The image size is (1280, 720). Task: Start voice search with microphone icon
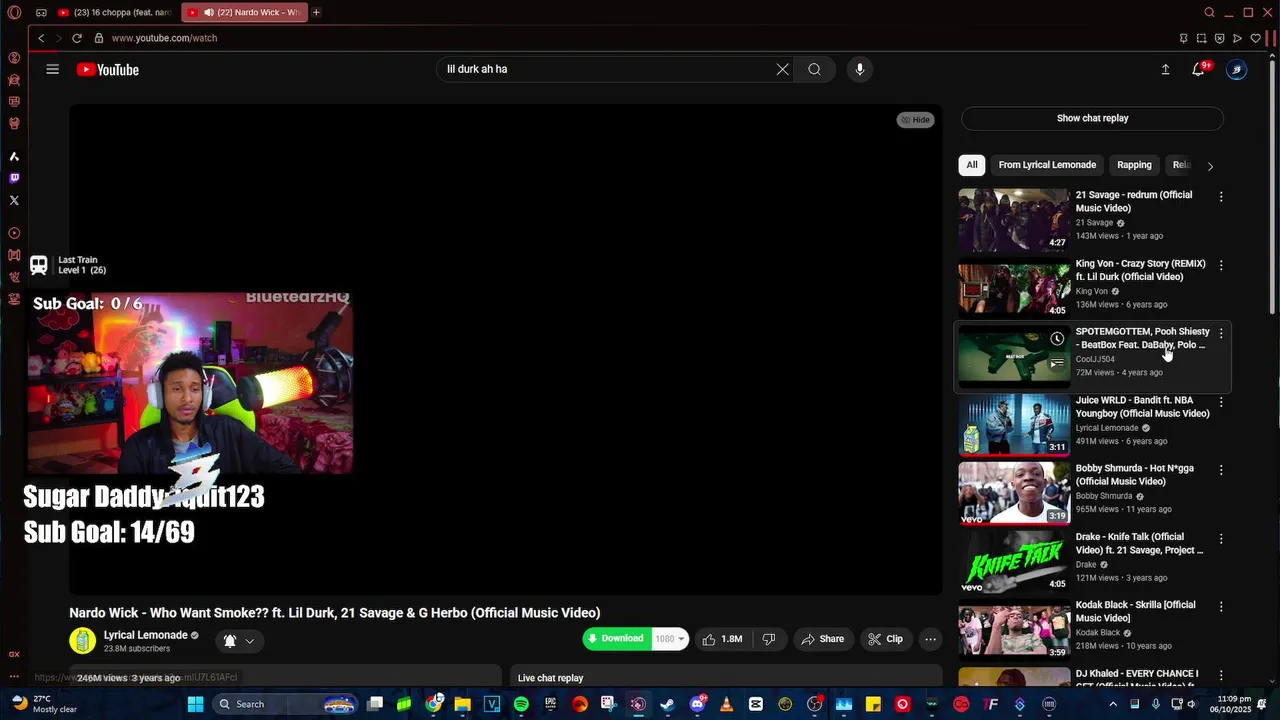859,69
